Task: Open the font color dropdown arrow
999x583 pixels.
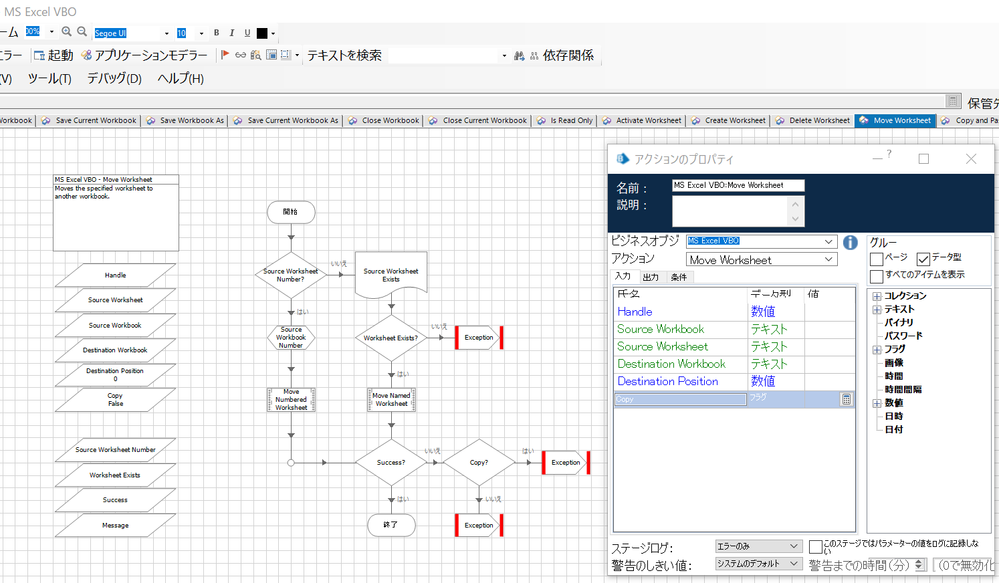Action: point(273,33)
